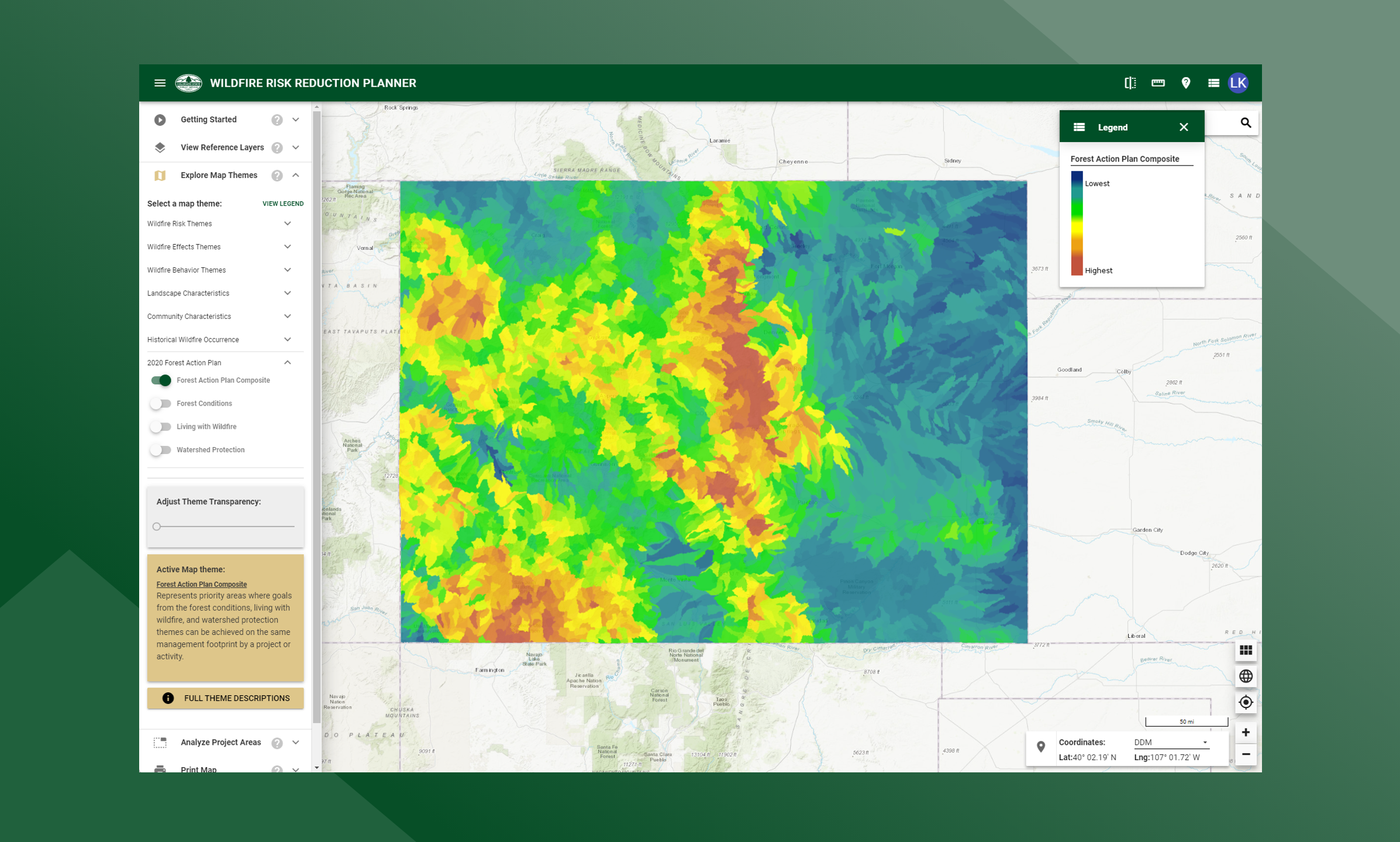Click the Print Map printer icon
This screenshot has width=1400, height=842.
tap(160, 769)
